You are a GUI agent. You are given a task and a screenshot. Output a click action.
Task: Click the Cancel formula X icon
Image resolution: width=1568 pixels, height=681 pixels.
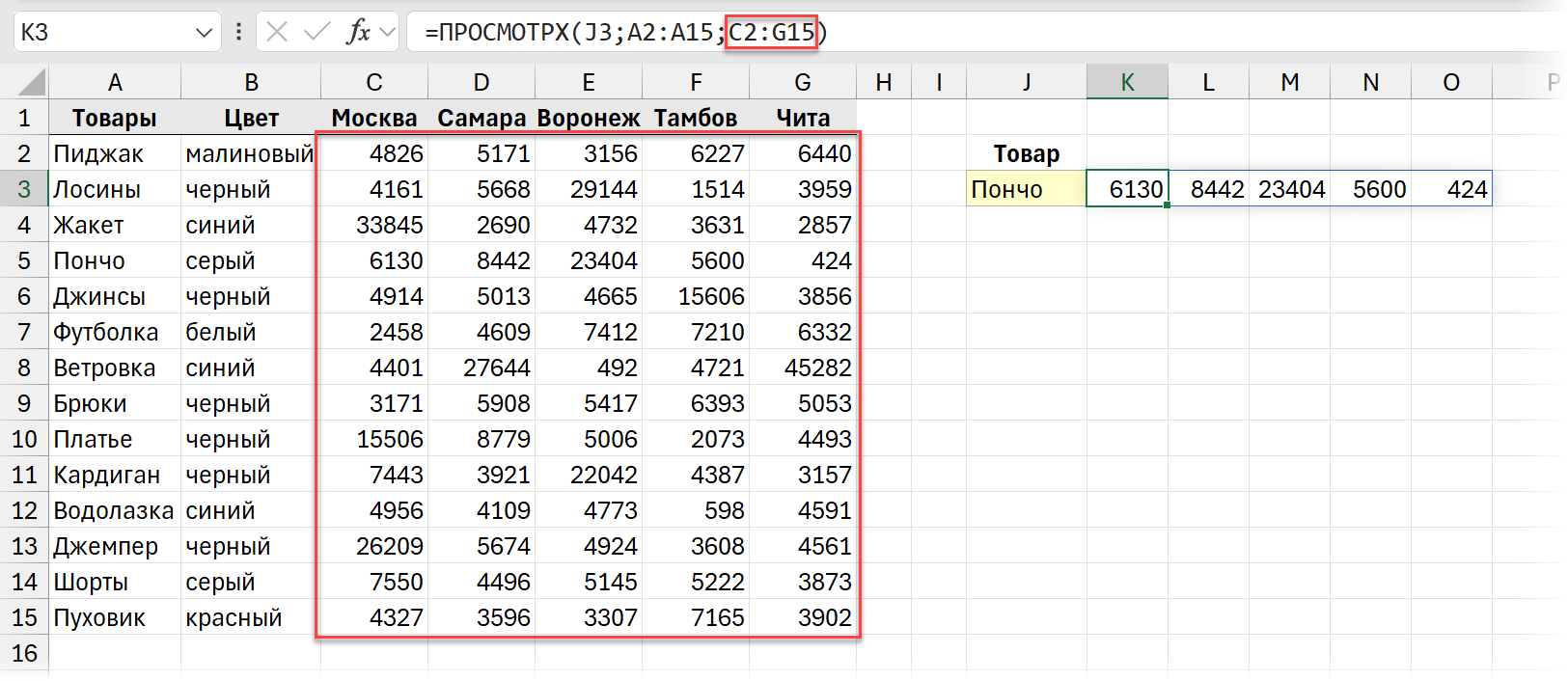[277, 32]
